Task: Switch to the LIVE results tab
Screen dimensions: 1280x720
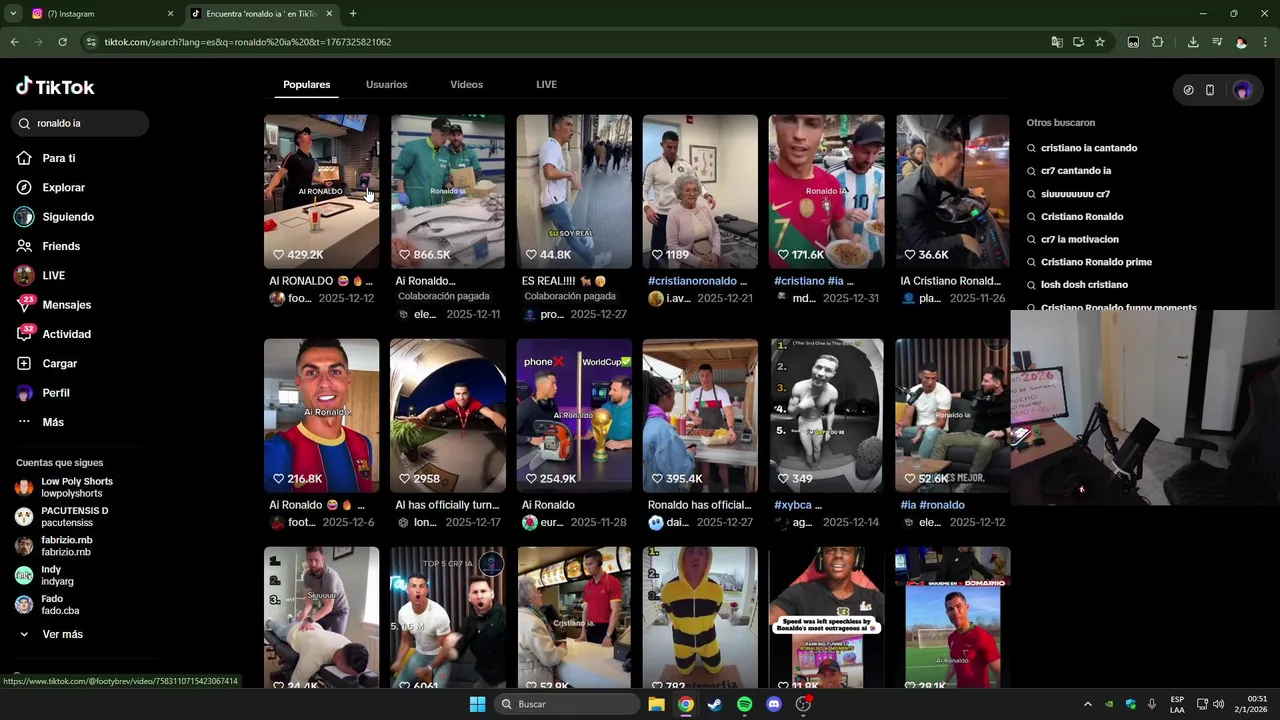Action: coord(546,85)
